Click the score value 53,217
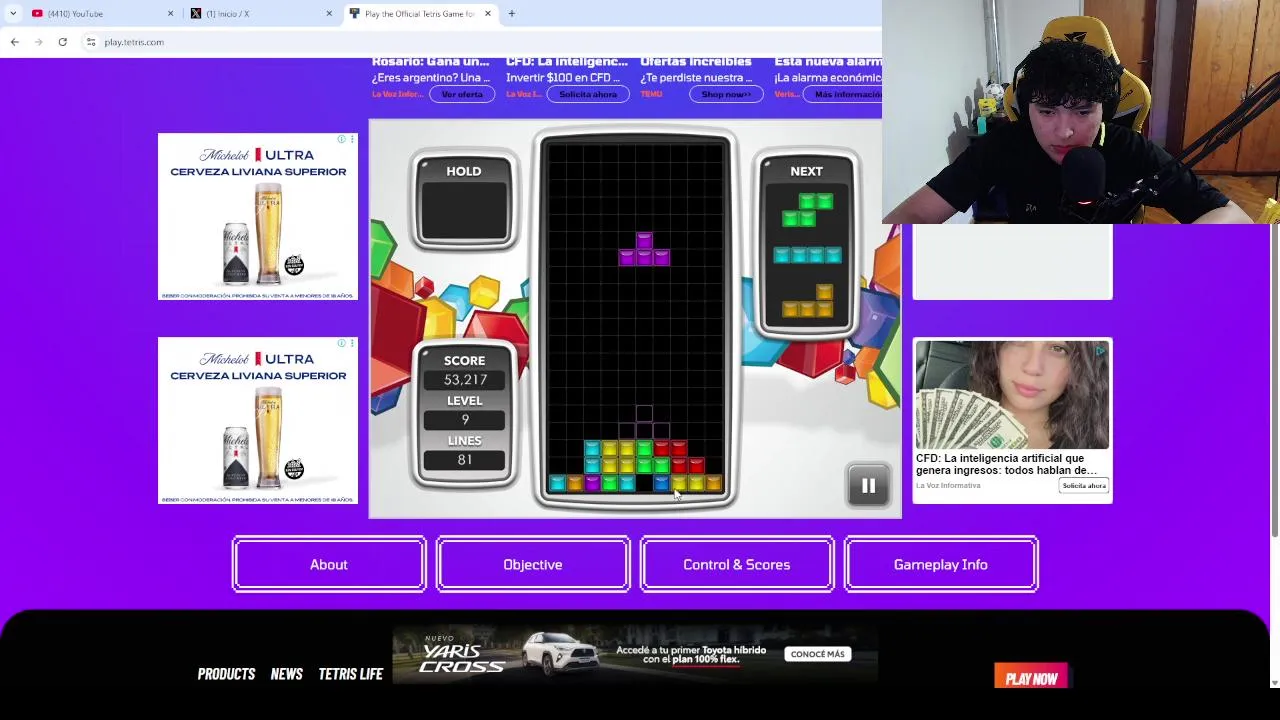Image resolution: width=1280 pixels, height=720 pixels. click(464, 380)
